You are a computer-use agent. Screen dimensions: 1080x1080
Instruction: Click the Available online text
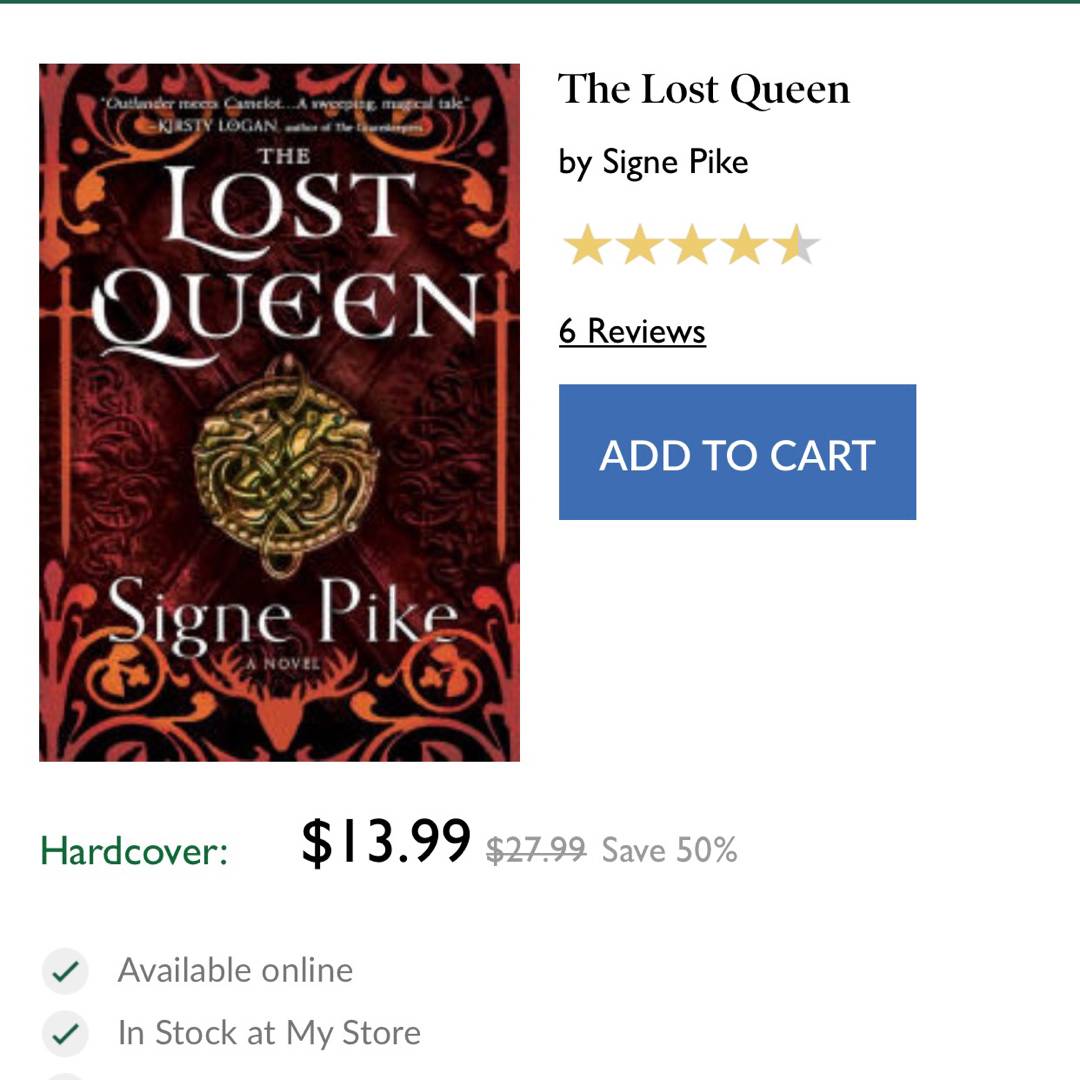235,970
